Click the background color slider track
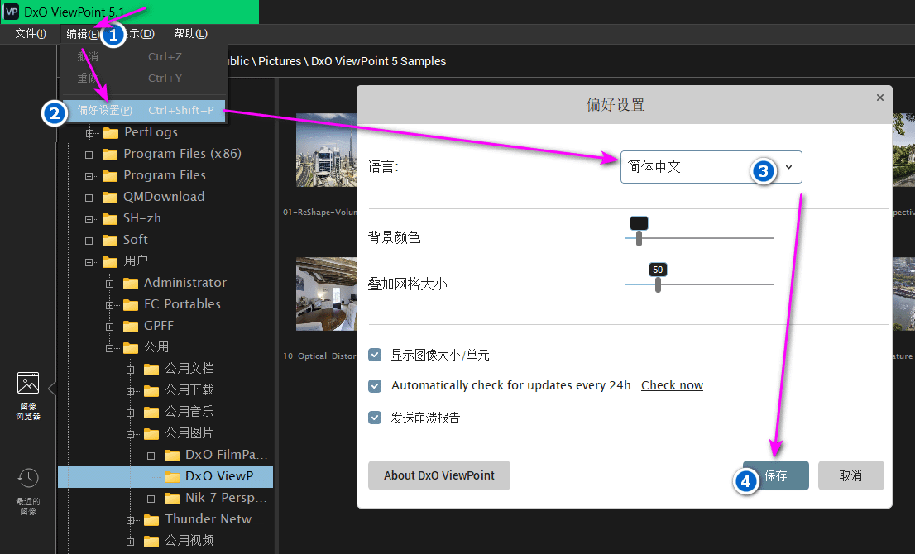This screenshot has height=554, width=915. click(699, 238)
